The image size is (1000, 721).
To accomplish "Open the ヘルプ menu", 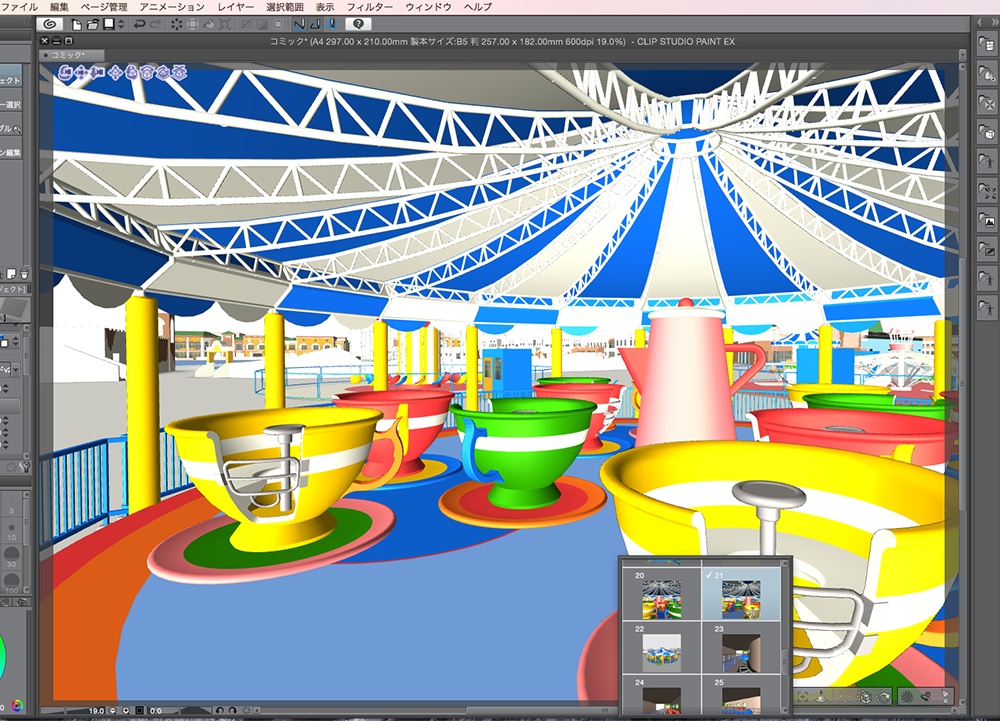I will click(x=478, y=6).
